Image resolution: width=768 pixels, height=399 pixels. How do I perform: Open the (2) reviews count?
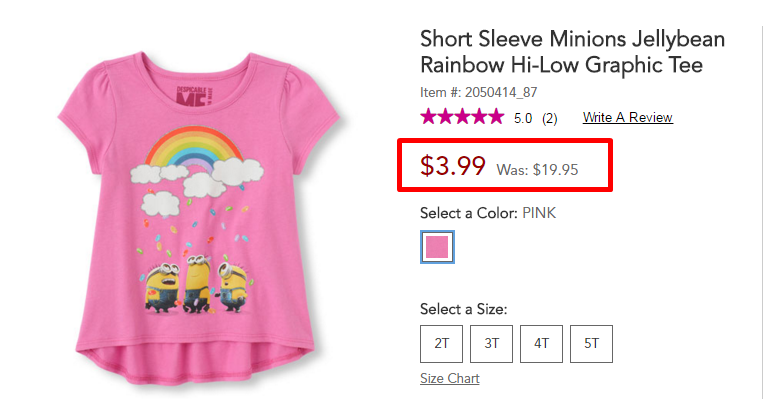point(550,118)
